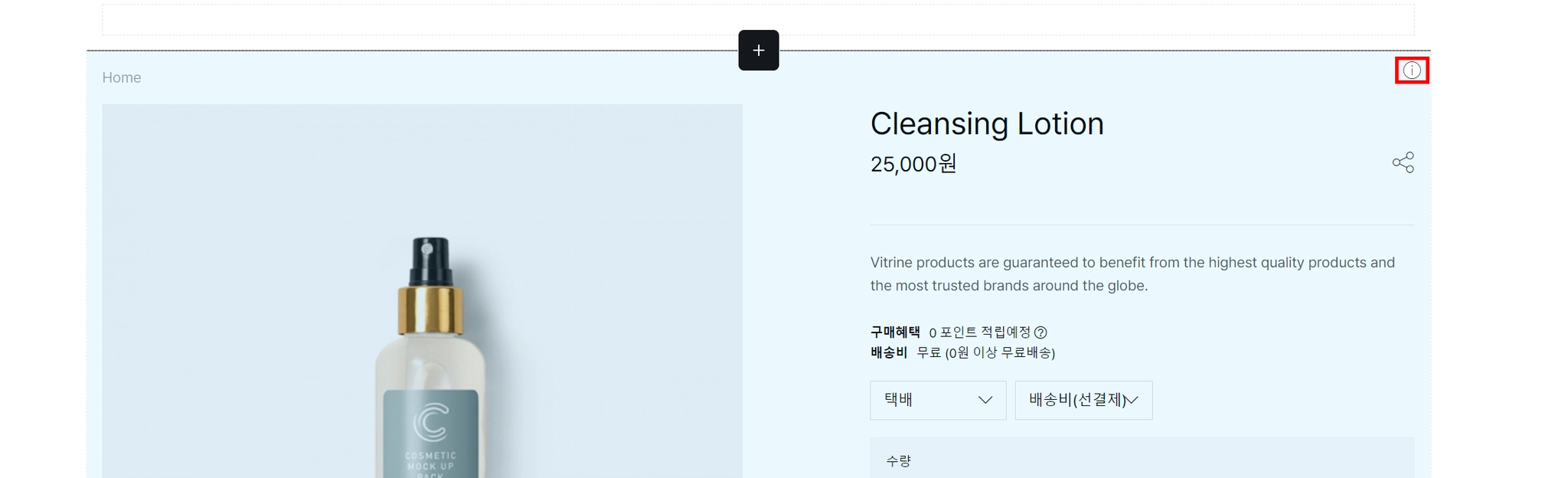Go to the Home breadcrumb link
Image resolution: width=1568 pixels, height=478 pixels.
tap(122, 77)
